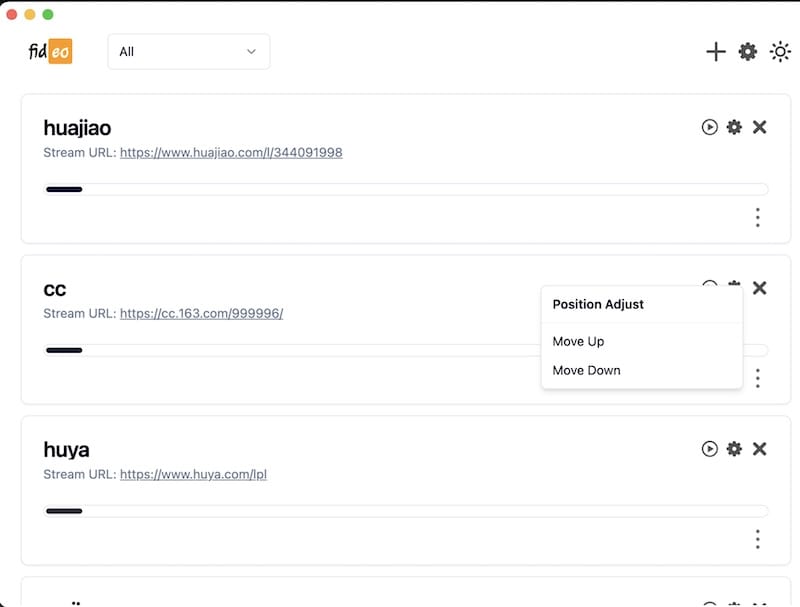Open three-dot menu on huya card
The height and width of the screenshot is (607, 800).
tap(758, 539)
